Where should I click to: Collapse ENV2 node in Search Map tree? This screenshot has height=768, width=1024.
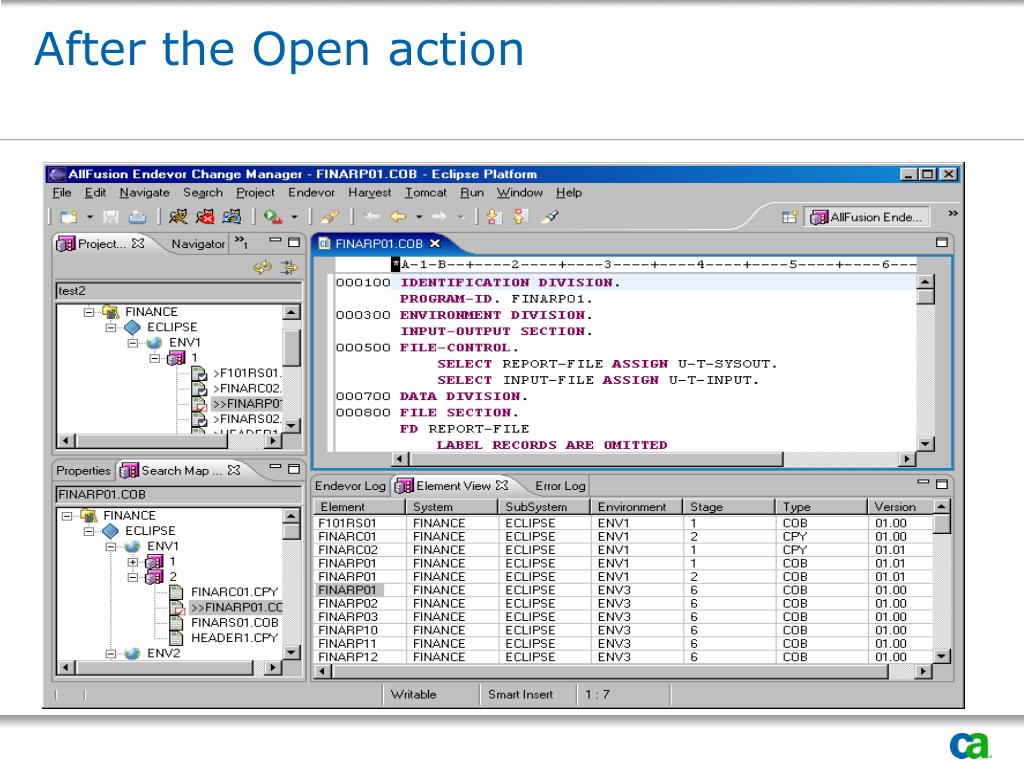111,654
